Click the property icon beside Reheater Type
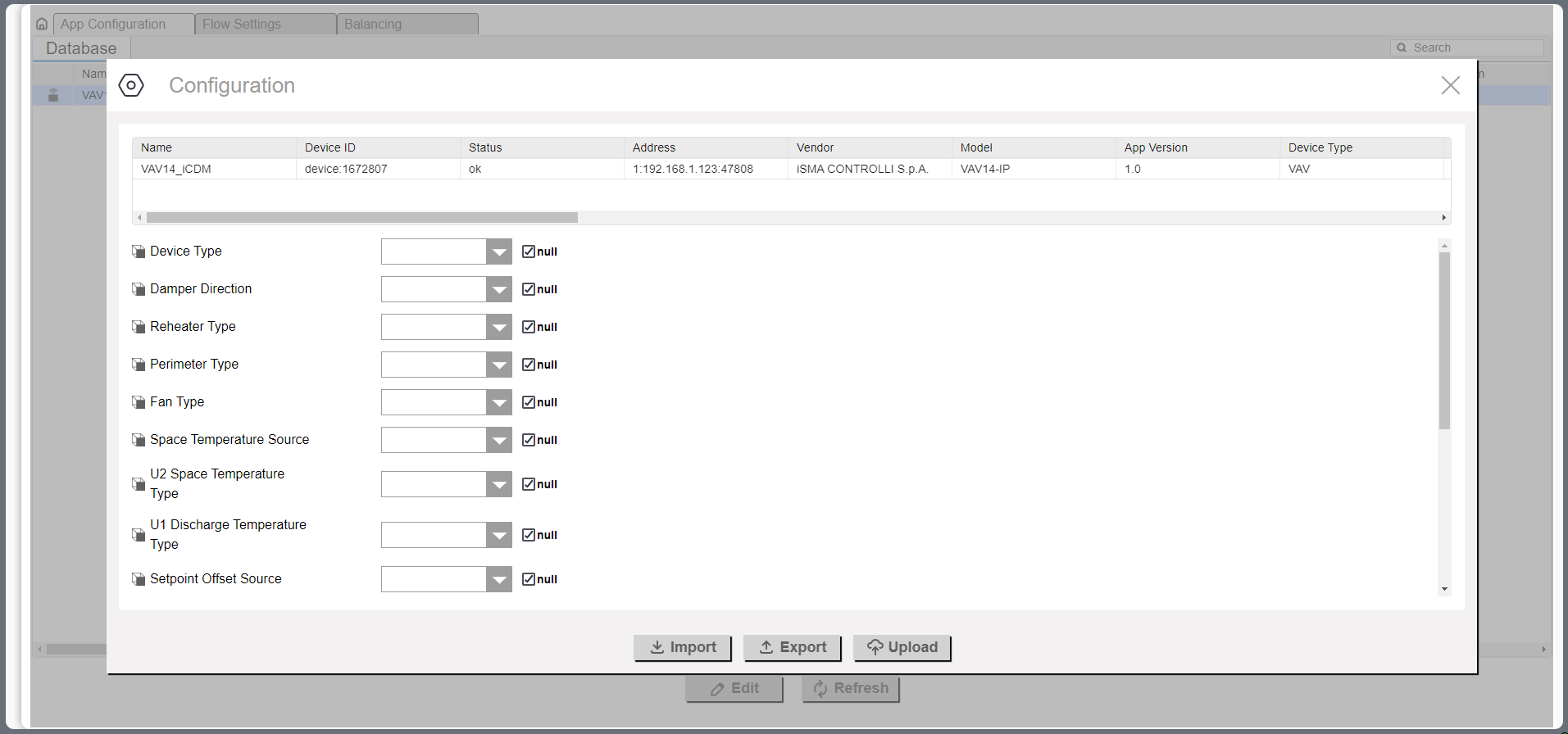This screenshot has height=734, width=1568. pos(139,327)
